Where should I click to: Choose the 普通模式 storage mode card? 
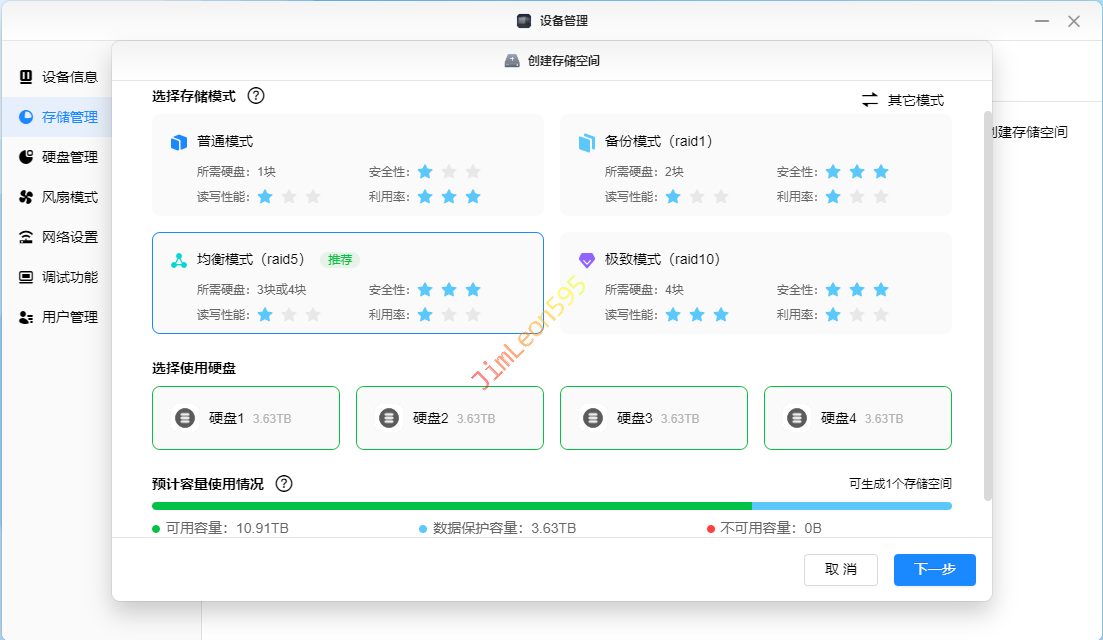pyautogui.click(x=347, y=165)
